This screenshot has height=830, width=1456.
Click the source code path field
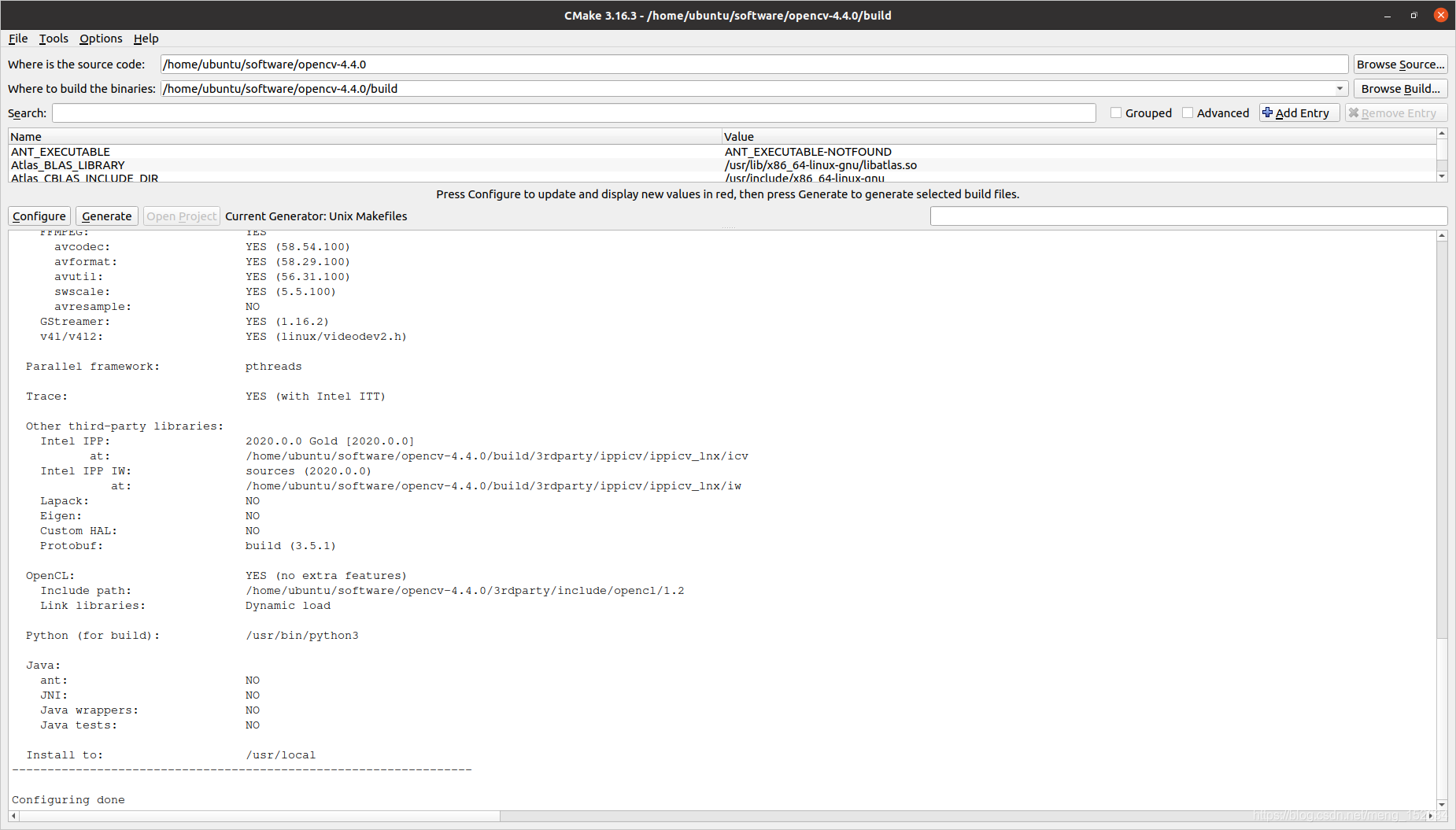754,65
